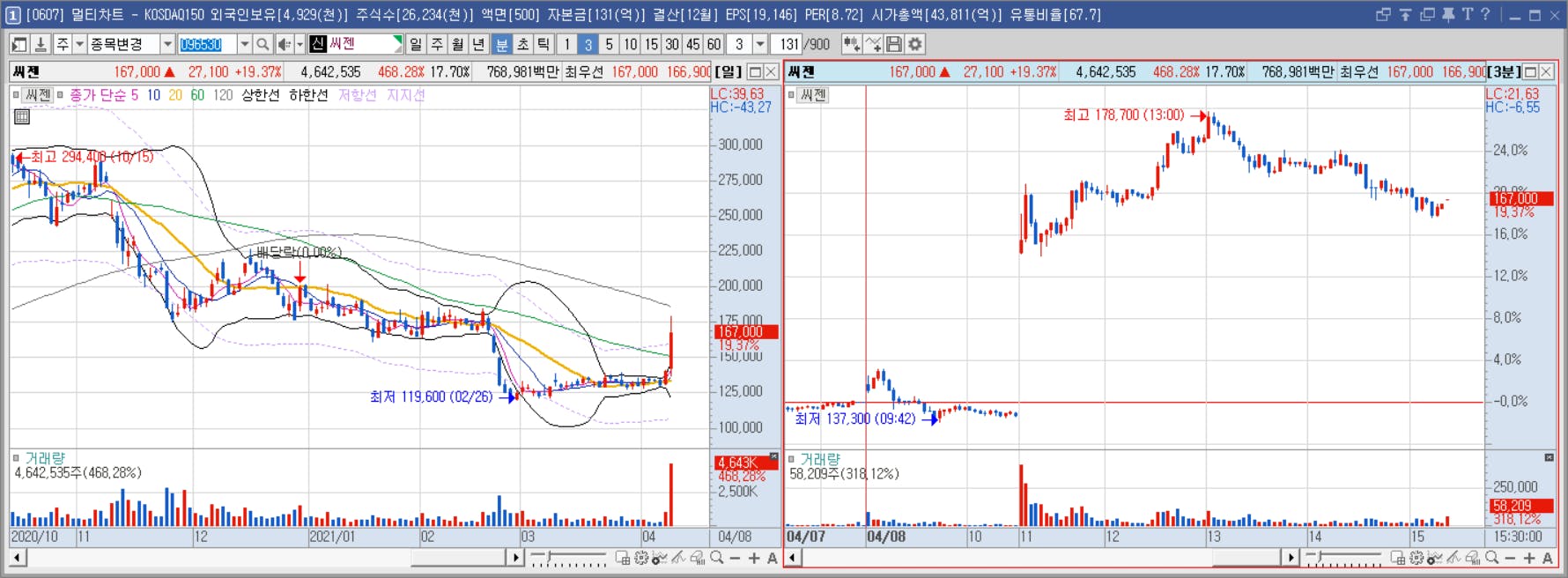Screen dimensions: 1568x578
Task: Select the 60 minute interval button
Action: click(x=714, y=44)
